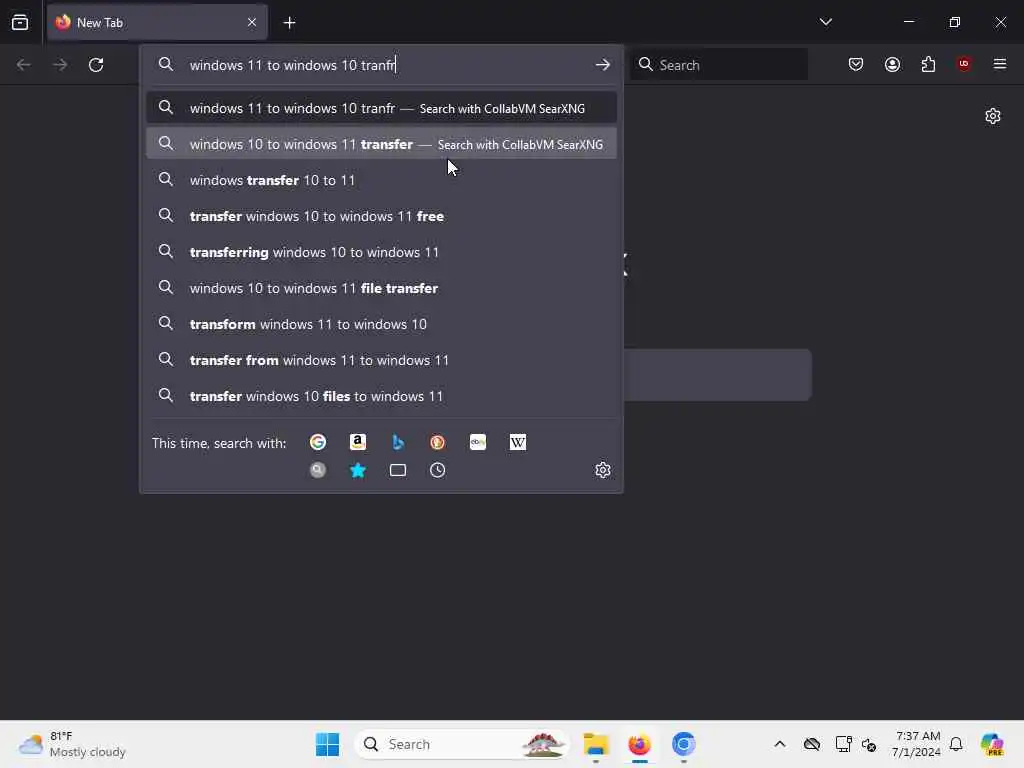Search this time with Amazon icon

coord(358,442)
